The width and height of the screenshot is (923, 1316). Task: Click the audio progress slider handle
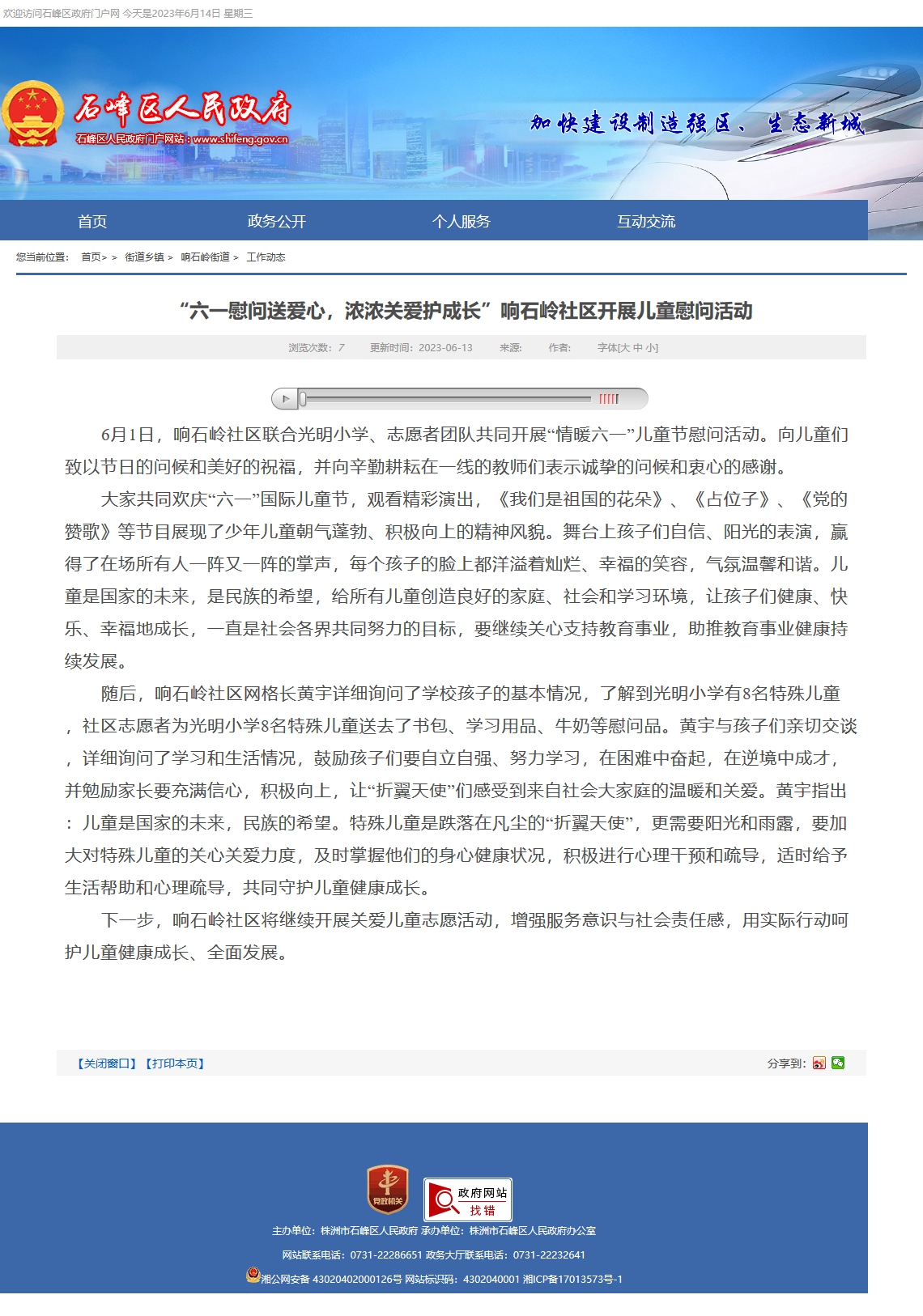pyautogui.click(x=303, y=399)
